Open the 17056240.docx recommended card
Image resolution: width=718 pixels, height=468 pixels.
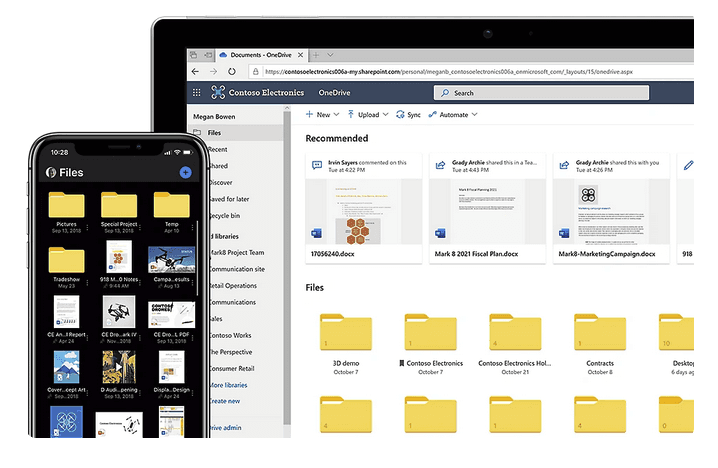point(364,208)
